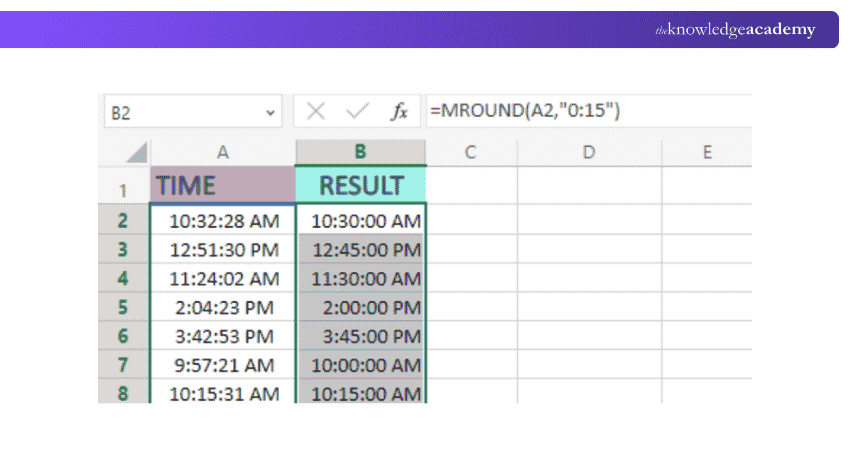Select row 6 header
This screenshot has width=850, height=450.
click(x=124, y=336)
